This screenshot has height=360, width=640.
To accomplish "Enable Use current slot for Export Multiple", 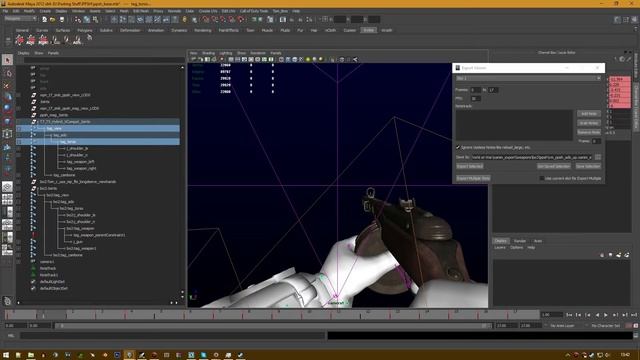I will [542, 178].
